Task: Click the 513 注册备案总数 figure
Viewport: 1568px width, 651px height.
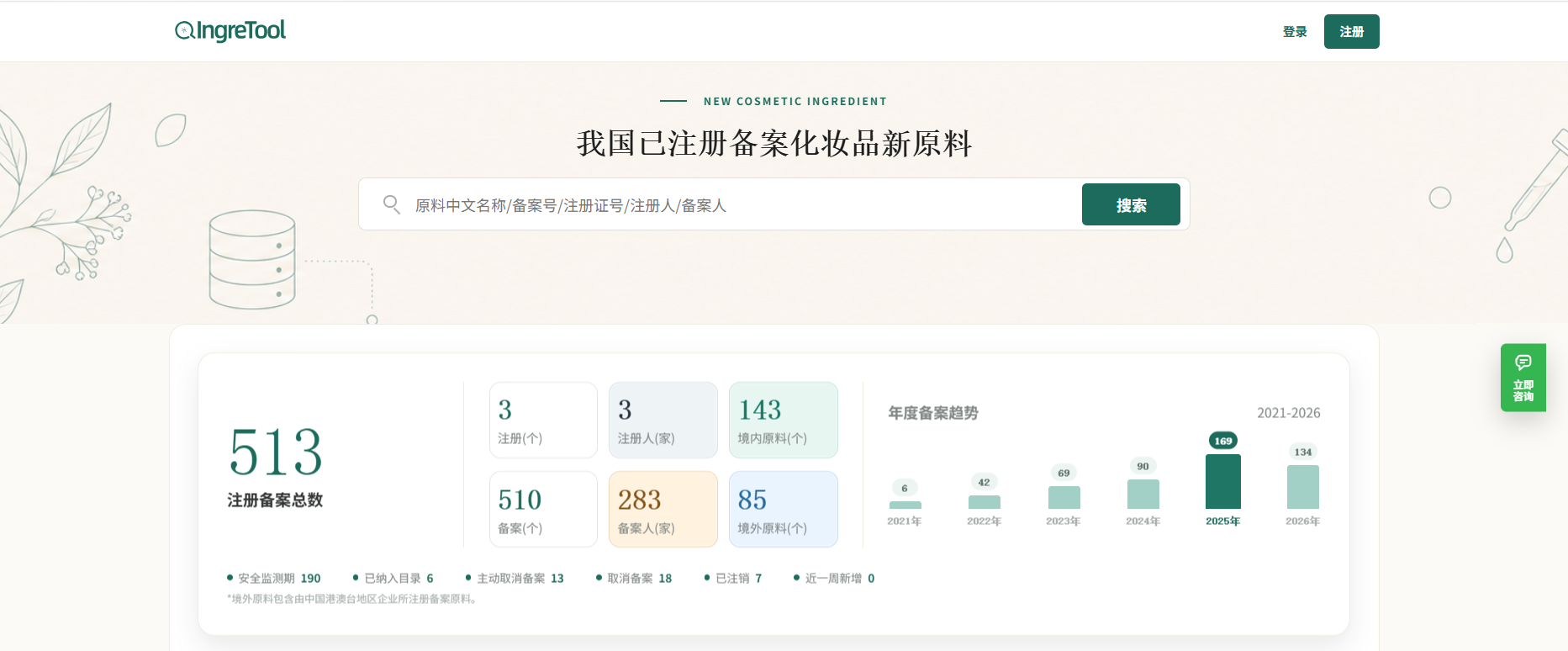Action: [276, 466]
